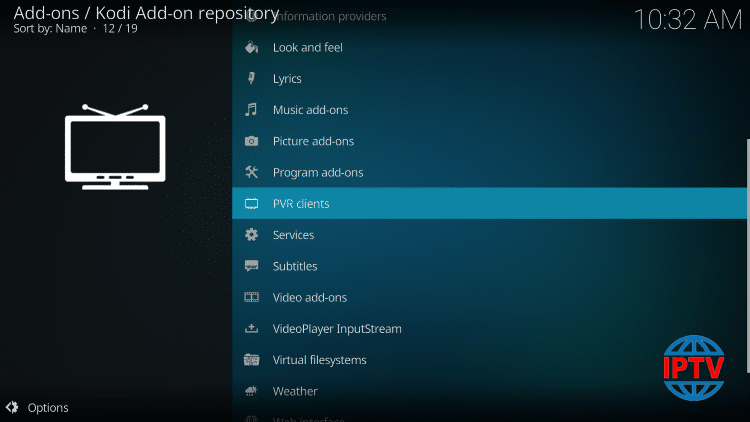This screenshot has height=422, width=750.
Task: Choose VideoPlayer InputStream text label
Action: [337, 329]
